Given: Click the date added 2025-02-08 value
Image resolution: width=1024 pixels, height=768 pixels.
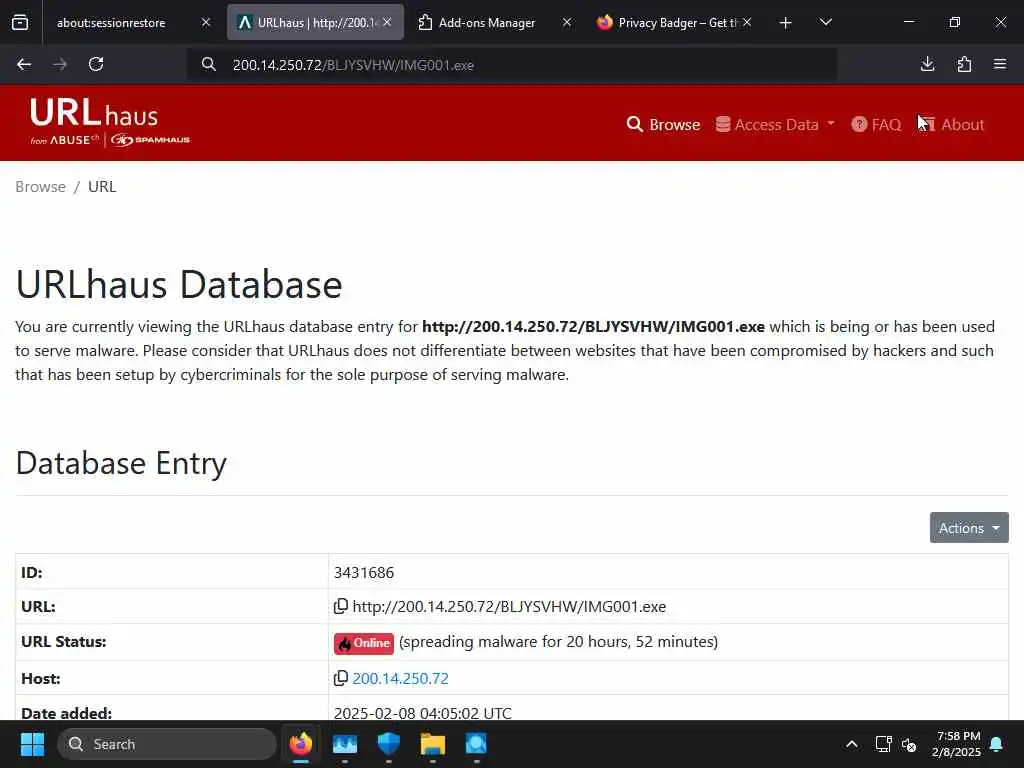Looking at the screenshot, I should click(x=423, y=713).
